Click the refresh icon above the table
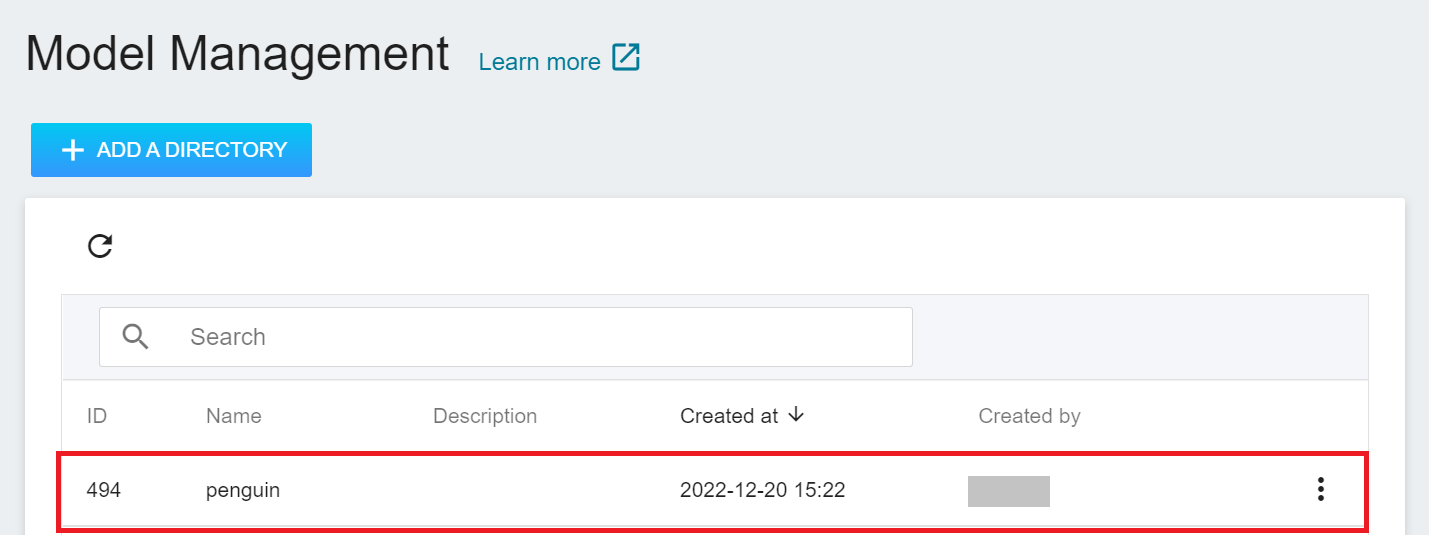 [x=100, y=246]
